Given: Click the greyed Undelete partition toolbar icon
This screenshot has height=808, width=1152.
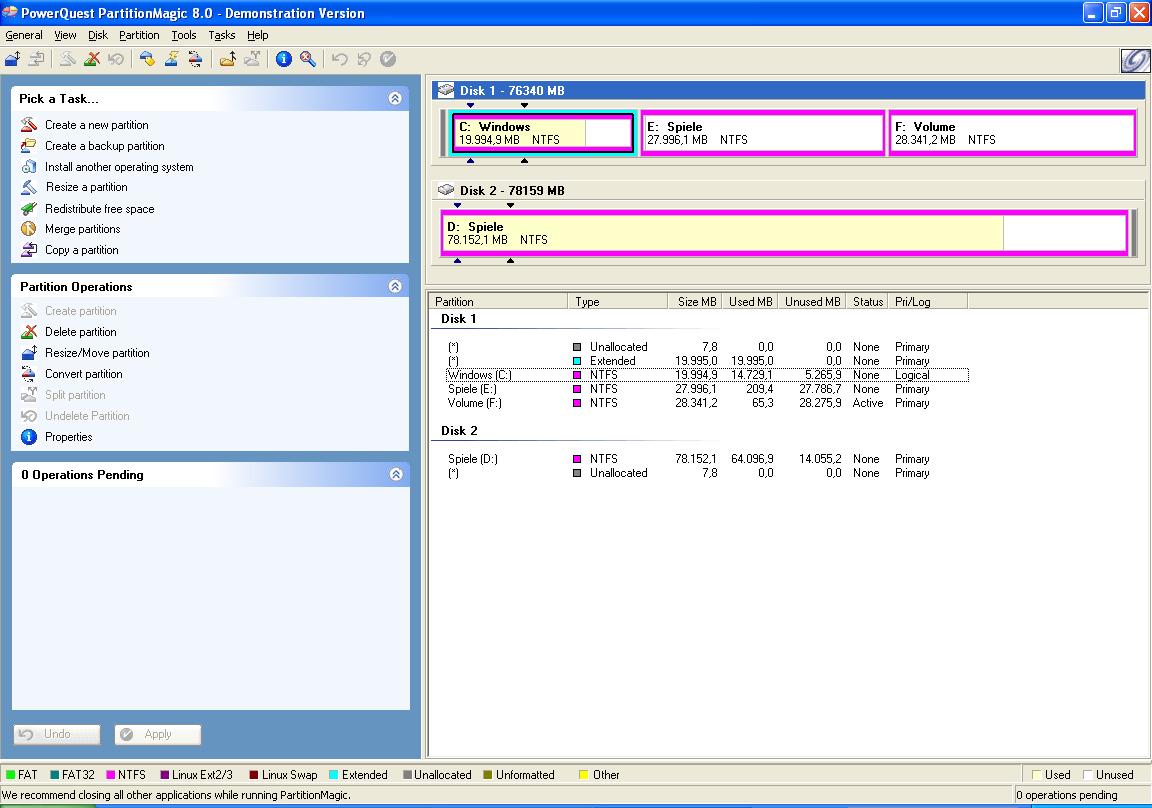Looking at the screenshot, I should (x=116, y=59).
